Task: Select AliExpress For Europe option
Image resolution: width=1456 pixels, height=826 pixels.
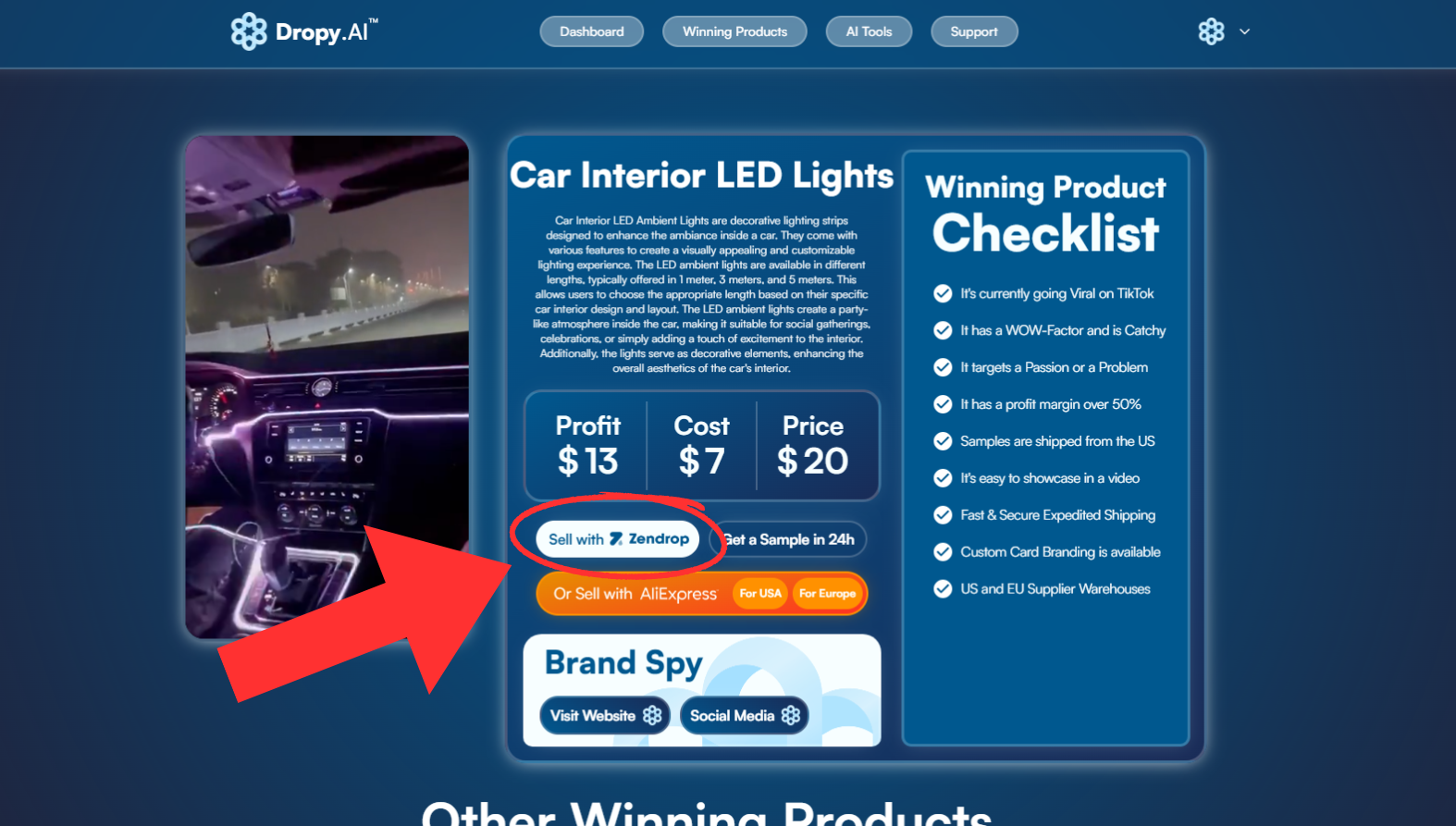Action: (827, 594)
